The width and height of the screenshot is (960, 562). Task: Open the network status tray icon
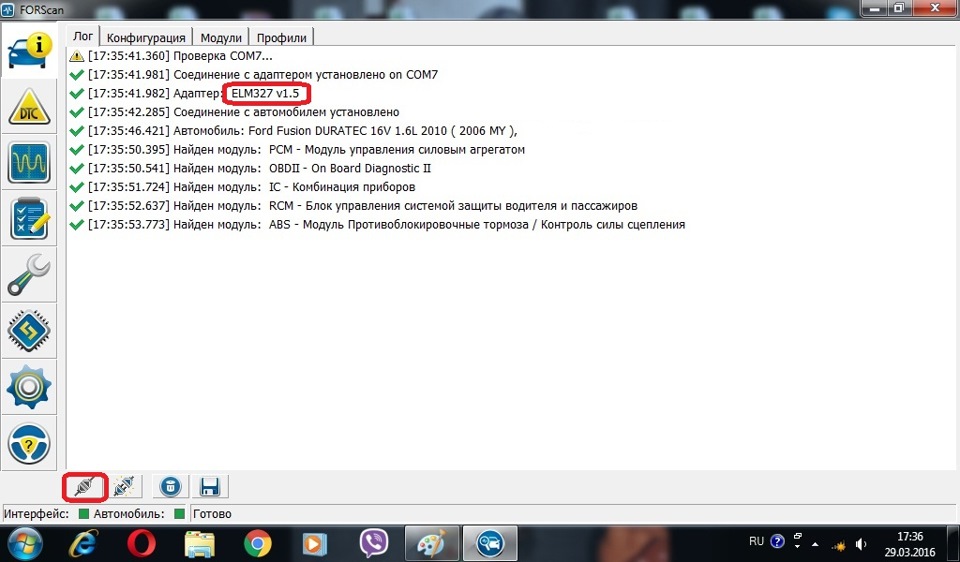pyautogui.click(x=839, y=544)
